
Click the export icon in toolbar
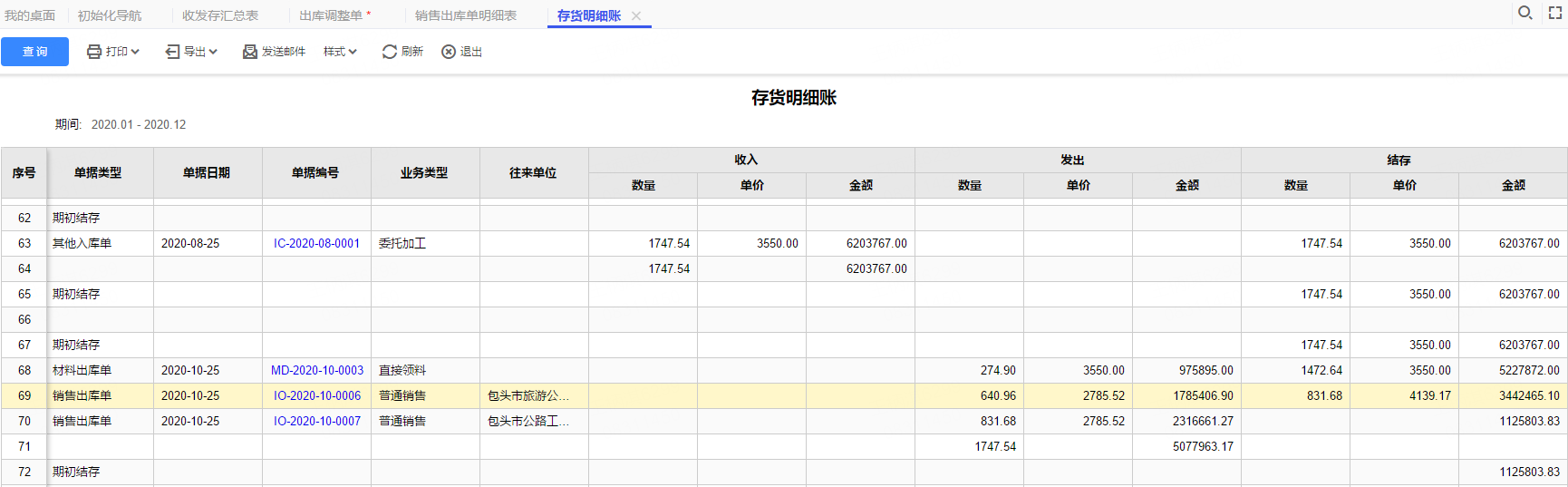[172, 52]
